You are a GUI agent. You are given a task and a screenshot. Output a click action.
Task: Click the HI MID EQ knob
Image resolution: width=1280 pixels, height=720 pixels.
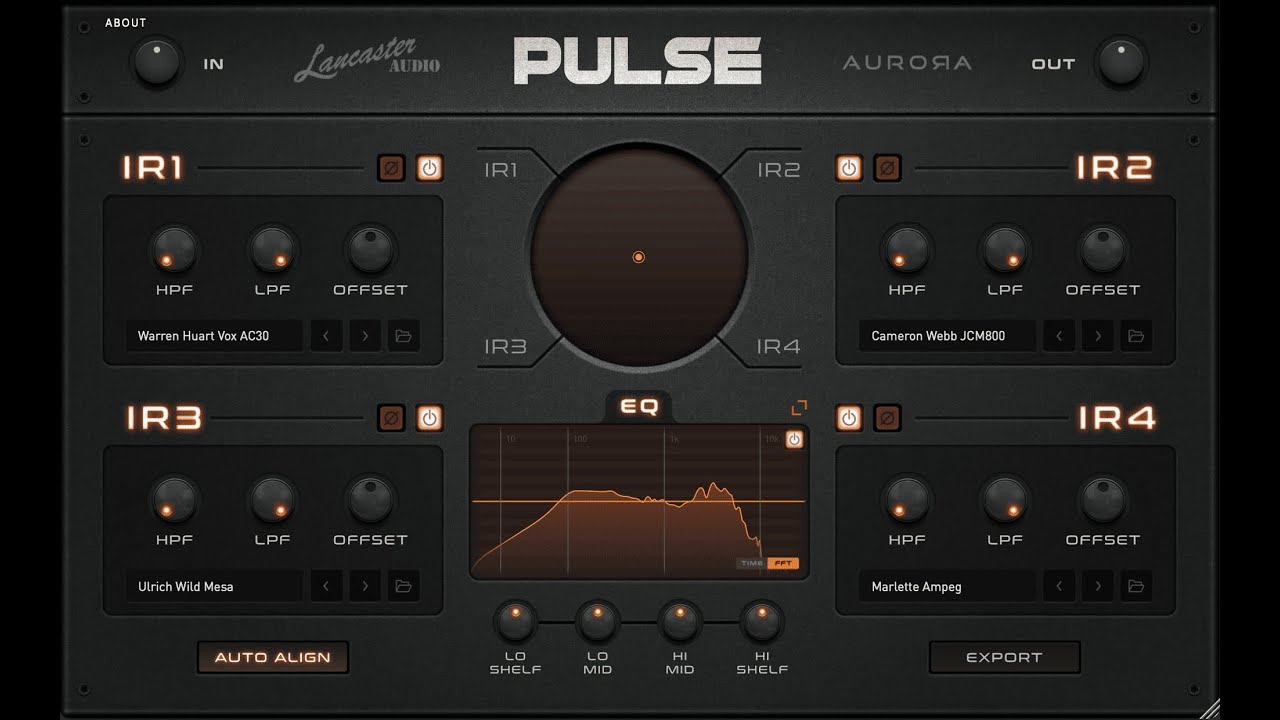(679, 621)
